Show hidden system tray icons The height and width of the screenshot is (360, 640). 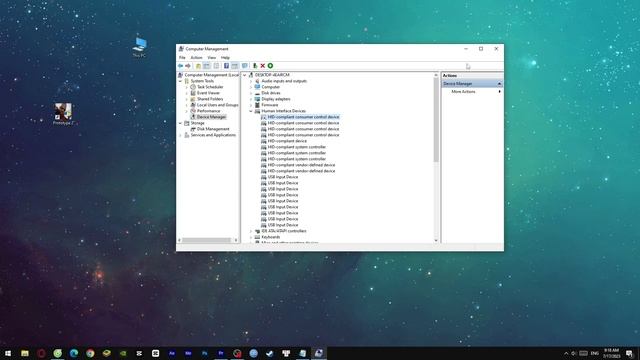click(x=566, y=353)
